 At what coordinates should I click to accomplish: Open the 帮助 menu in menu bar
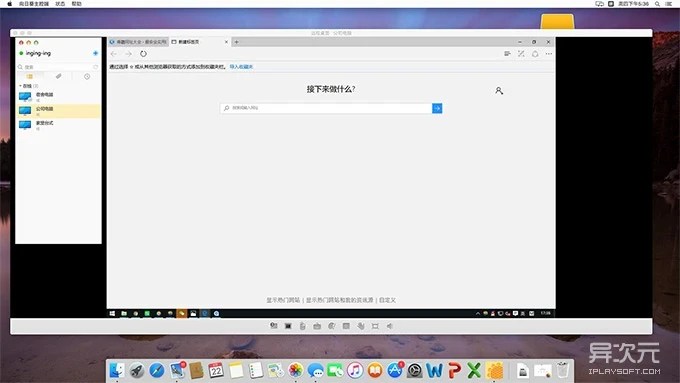click(x=76, y=3)
